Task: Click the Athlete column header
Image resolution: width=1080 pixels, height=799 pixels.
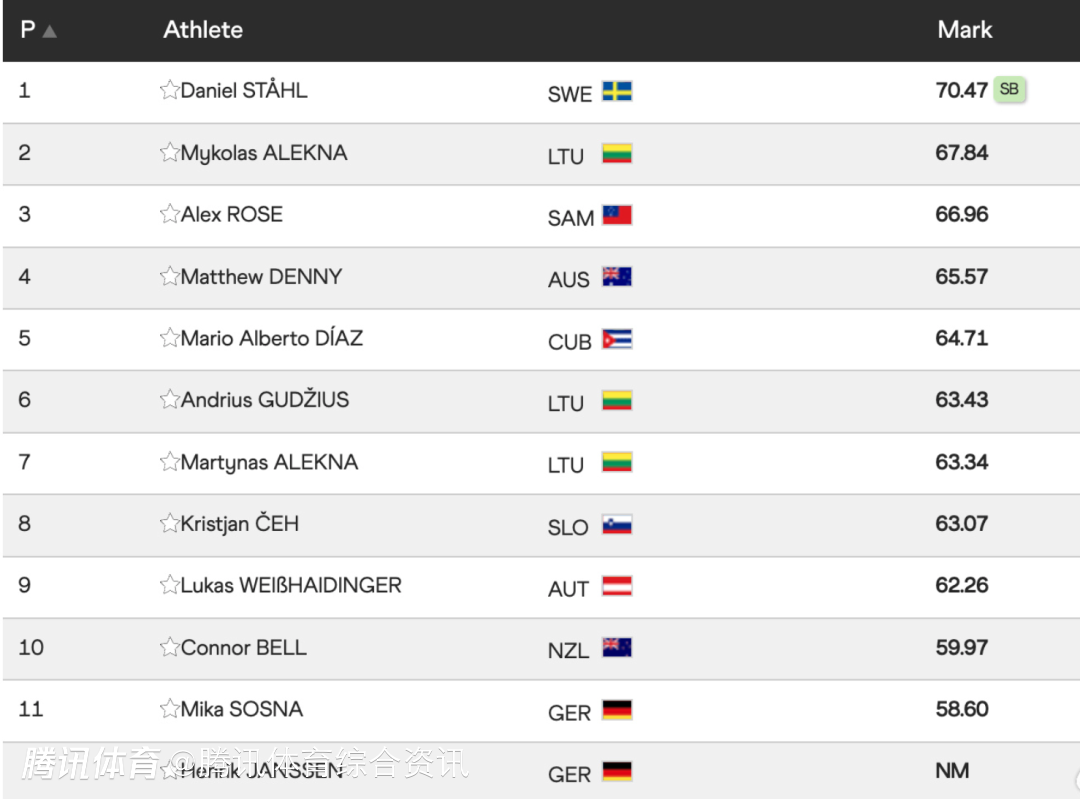Action: tap(203, 30)
